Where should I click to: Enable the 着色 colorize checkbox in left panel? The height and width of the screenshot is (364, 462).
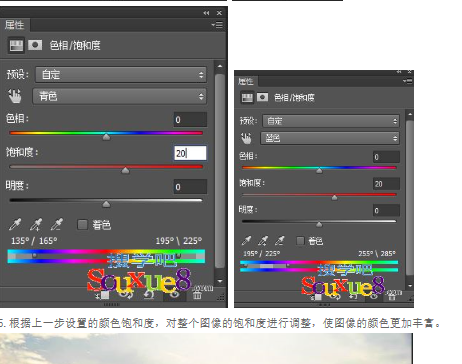82,224
